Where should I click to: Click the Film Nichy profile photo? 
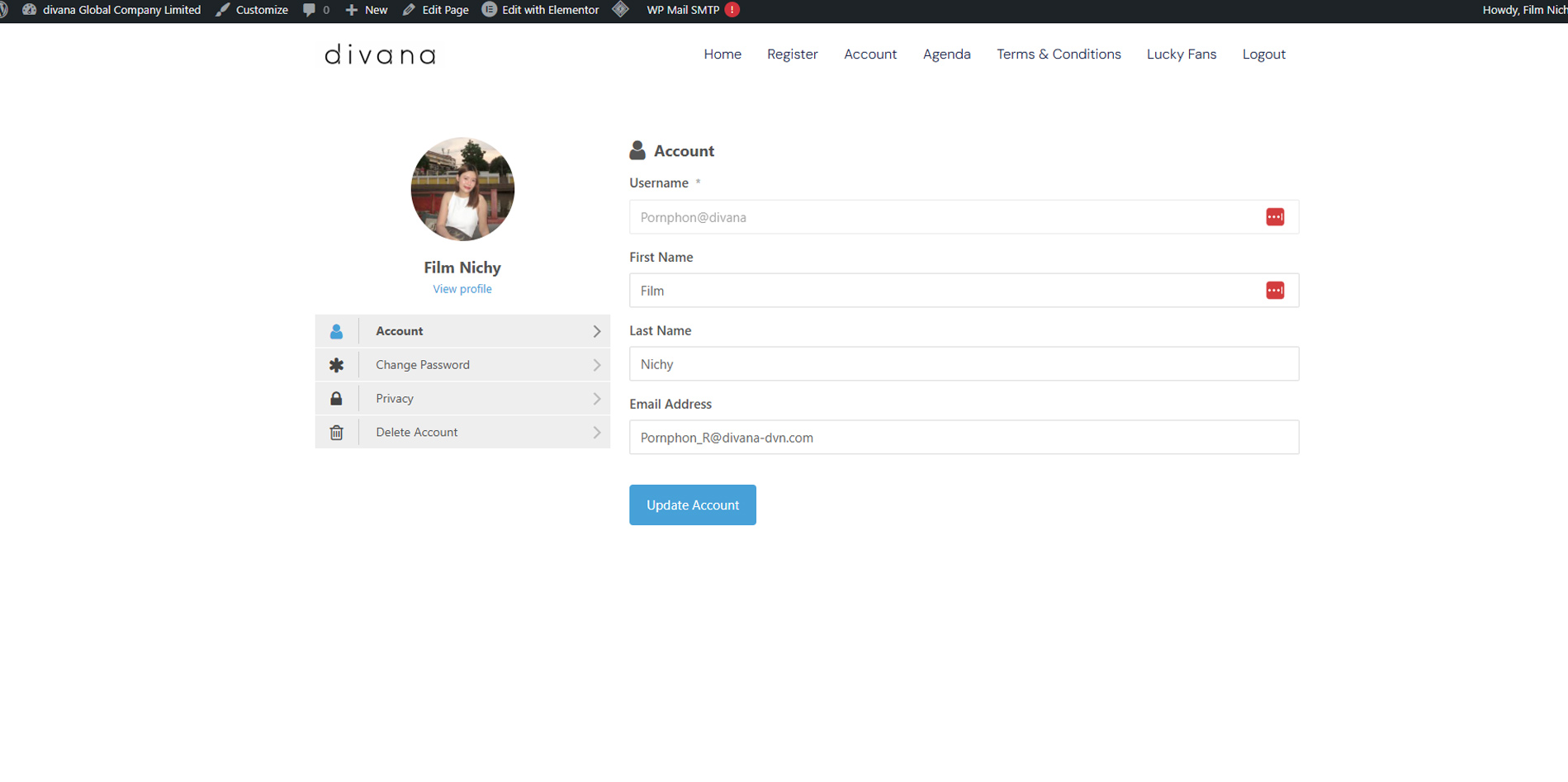click(462, 189)
